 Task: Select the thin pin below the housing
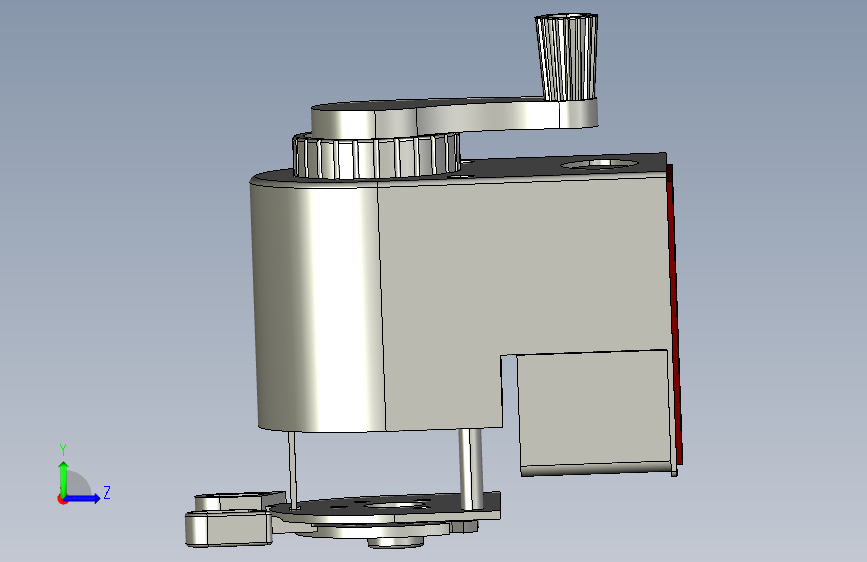(x=292, y=469)
